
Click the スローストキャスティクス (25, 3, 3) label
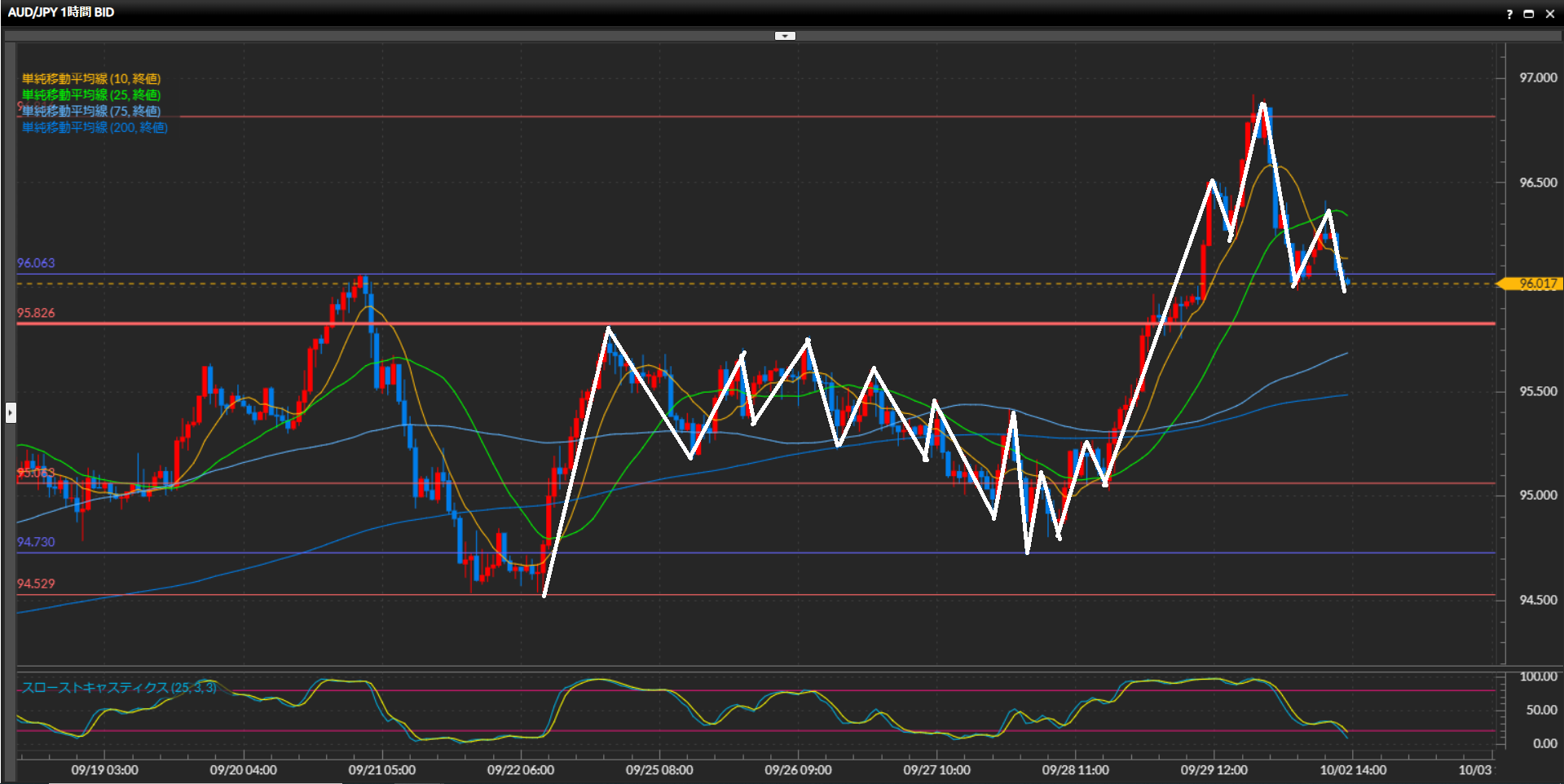[119, 688]
